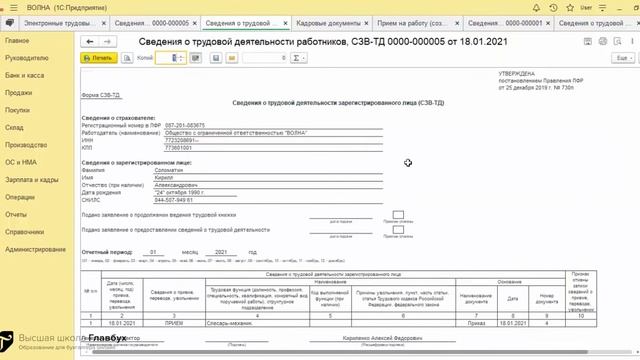
Task: Click cancellation box for сведений о трудовой деятельности
Action: (x=398, y=229)
